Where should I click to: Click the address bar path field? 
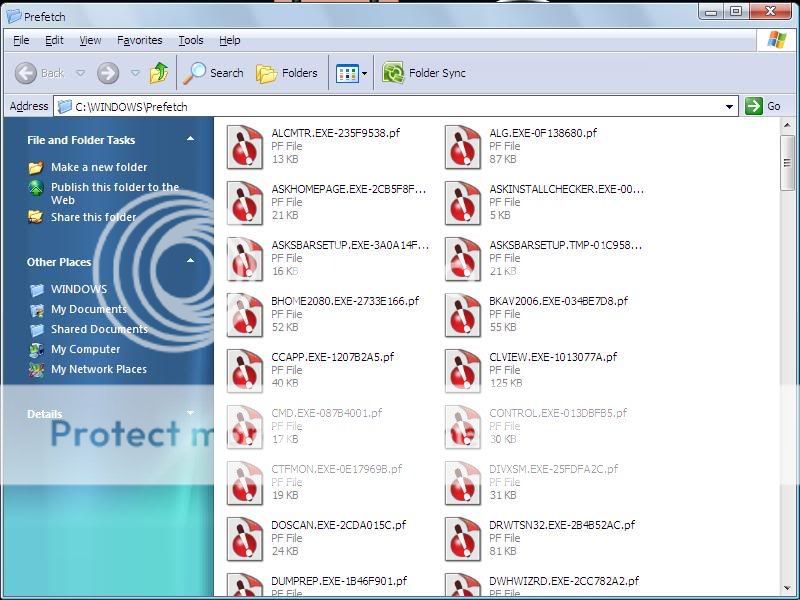click(400, 106)
